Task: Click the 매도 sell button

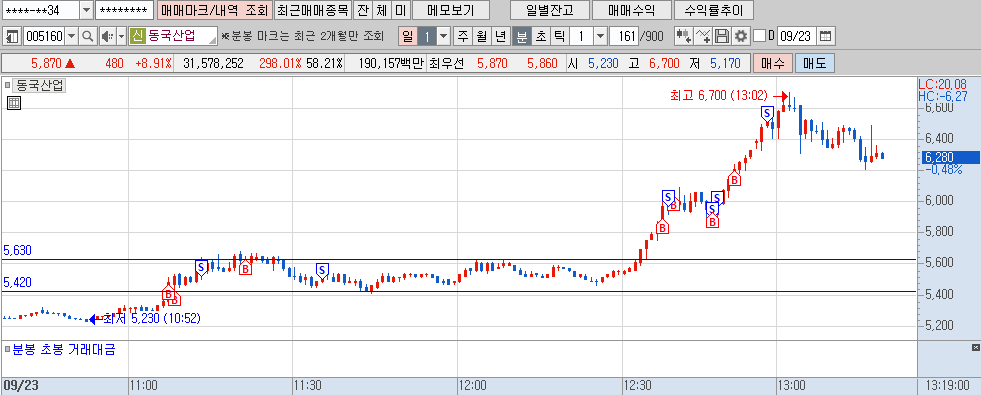Action: pos(815,63)
